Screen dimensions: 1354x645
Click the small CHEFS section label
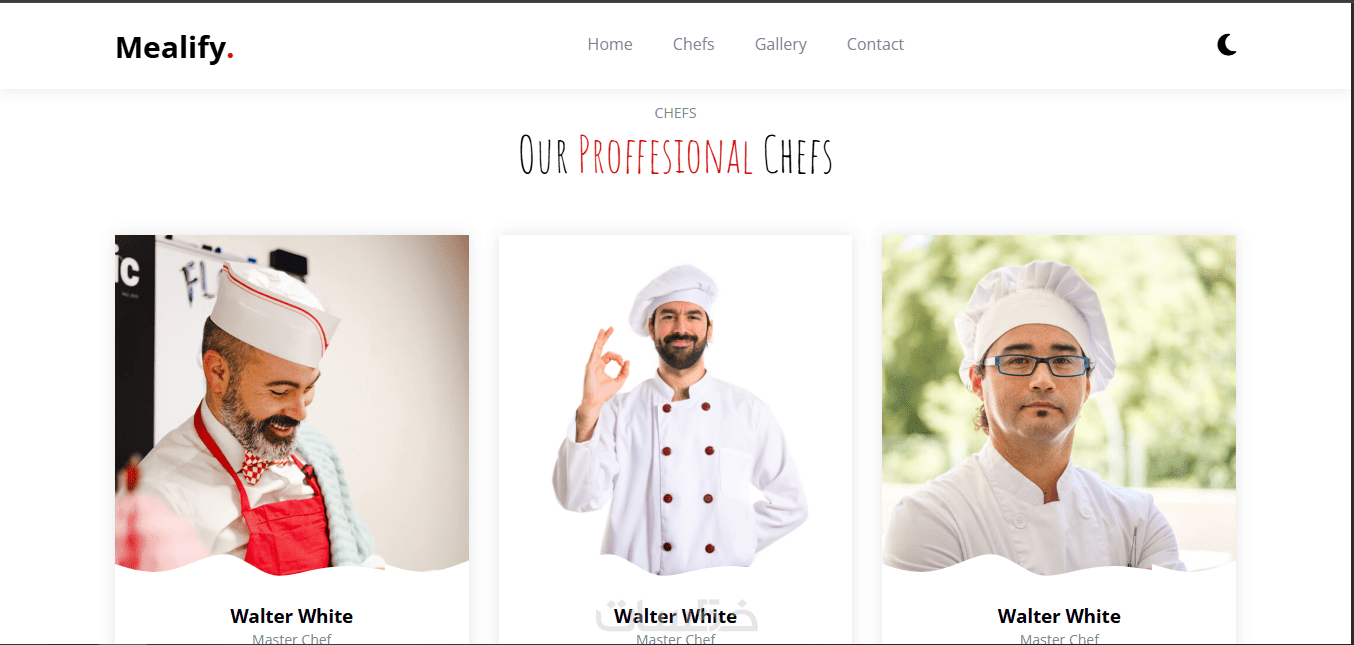(675, 113)
